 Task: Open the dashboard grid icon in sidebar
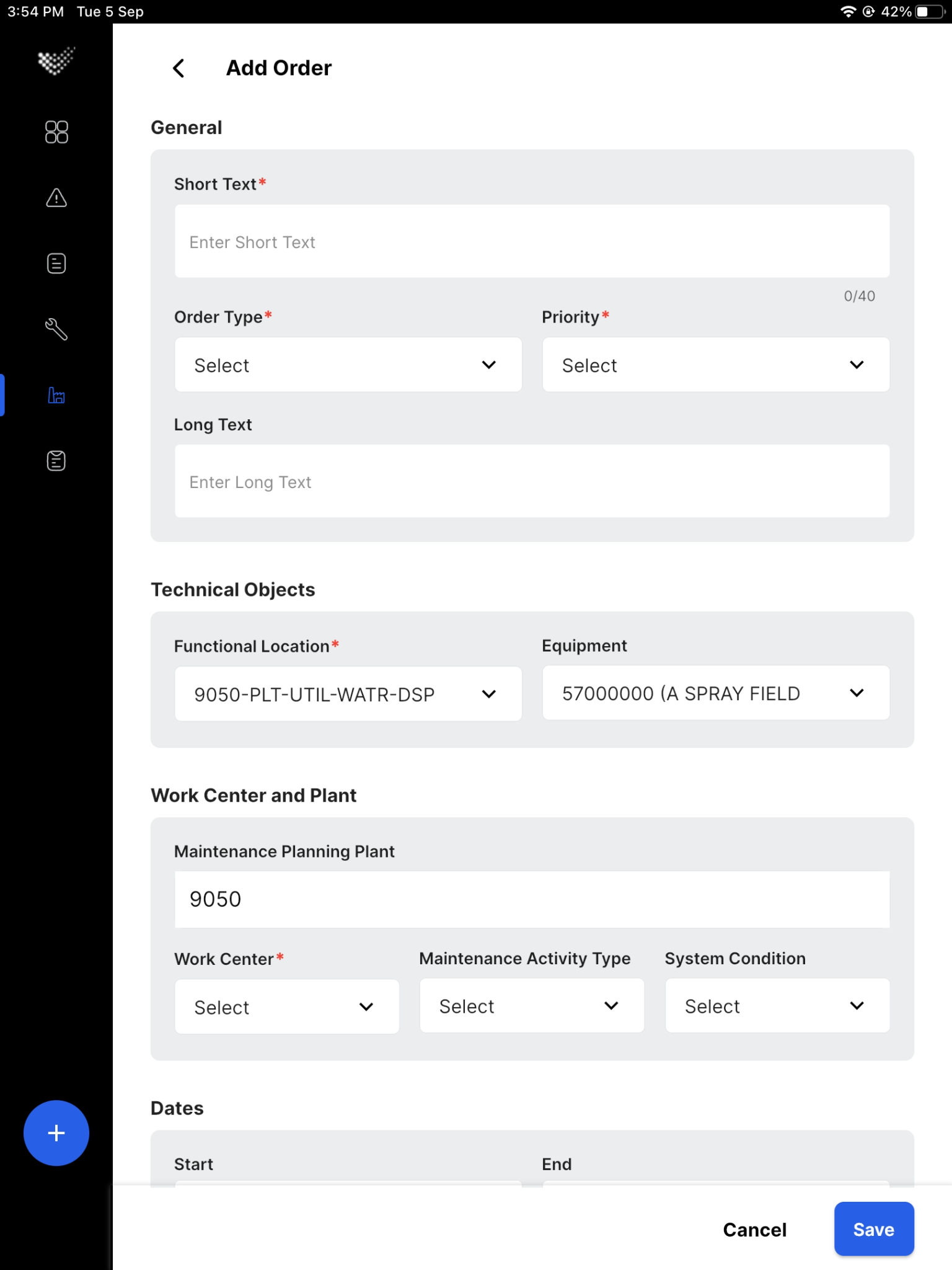56,131
